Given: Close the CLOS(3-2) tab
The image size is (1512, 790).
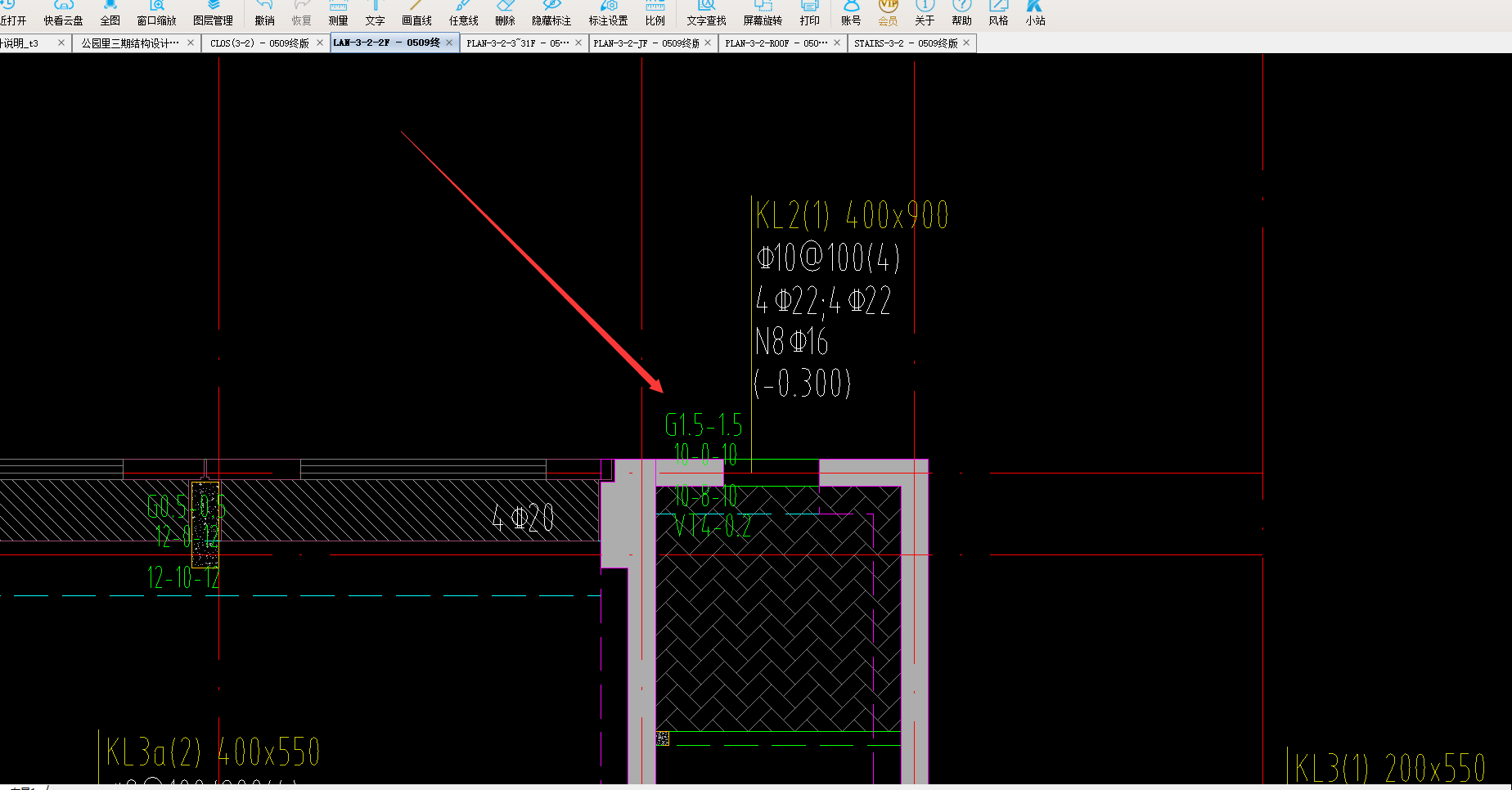Looking at the screenshot, I should [x=320, y=43].
